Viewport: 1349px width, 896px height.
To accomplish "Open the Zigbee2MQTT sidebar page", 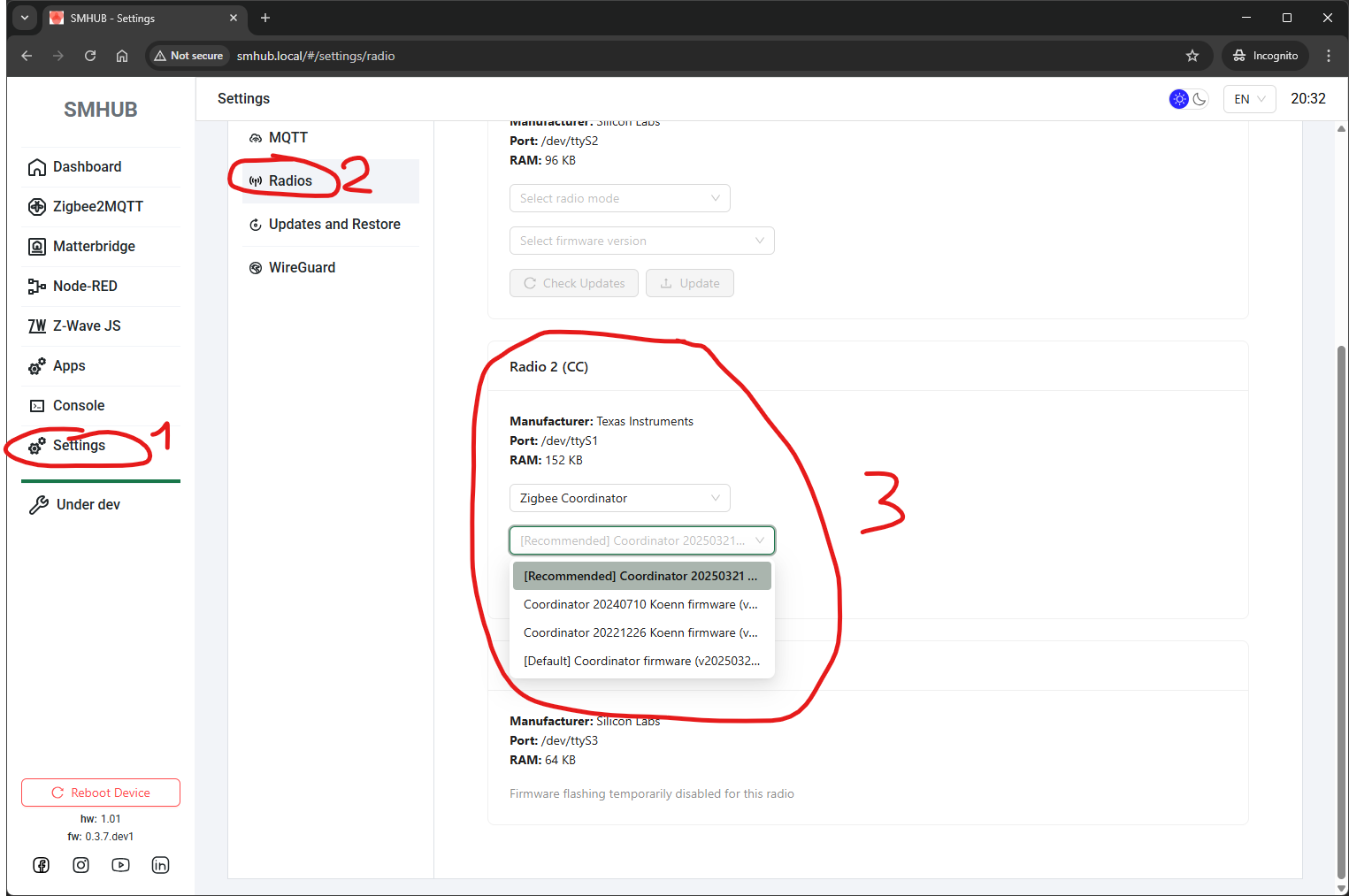I will 97,206.
